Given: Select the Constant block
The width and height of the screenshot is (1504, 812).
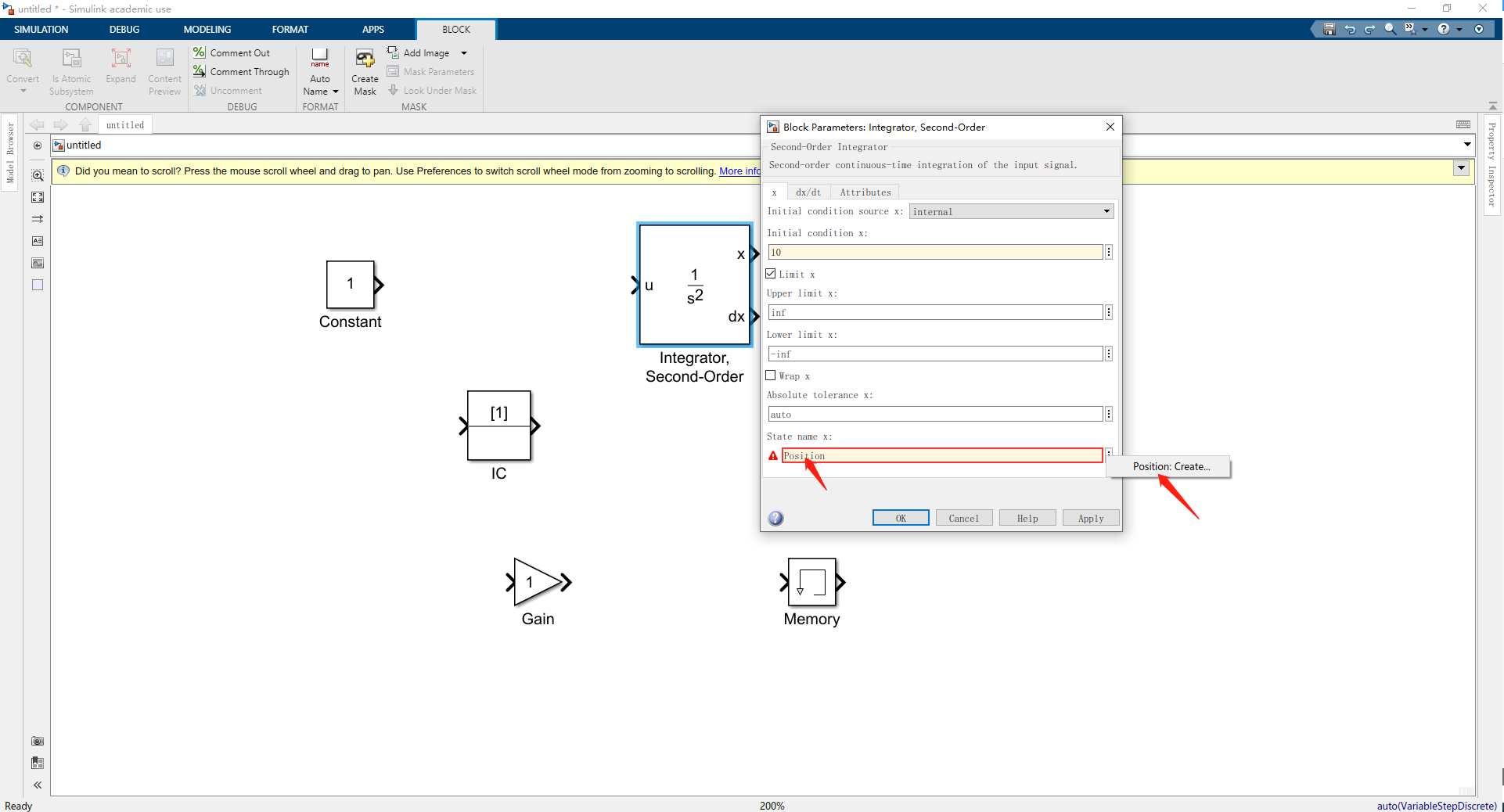Looking at the screenshot, I should pyautogui.click(x=350, y=285).
